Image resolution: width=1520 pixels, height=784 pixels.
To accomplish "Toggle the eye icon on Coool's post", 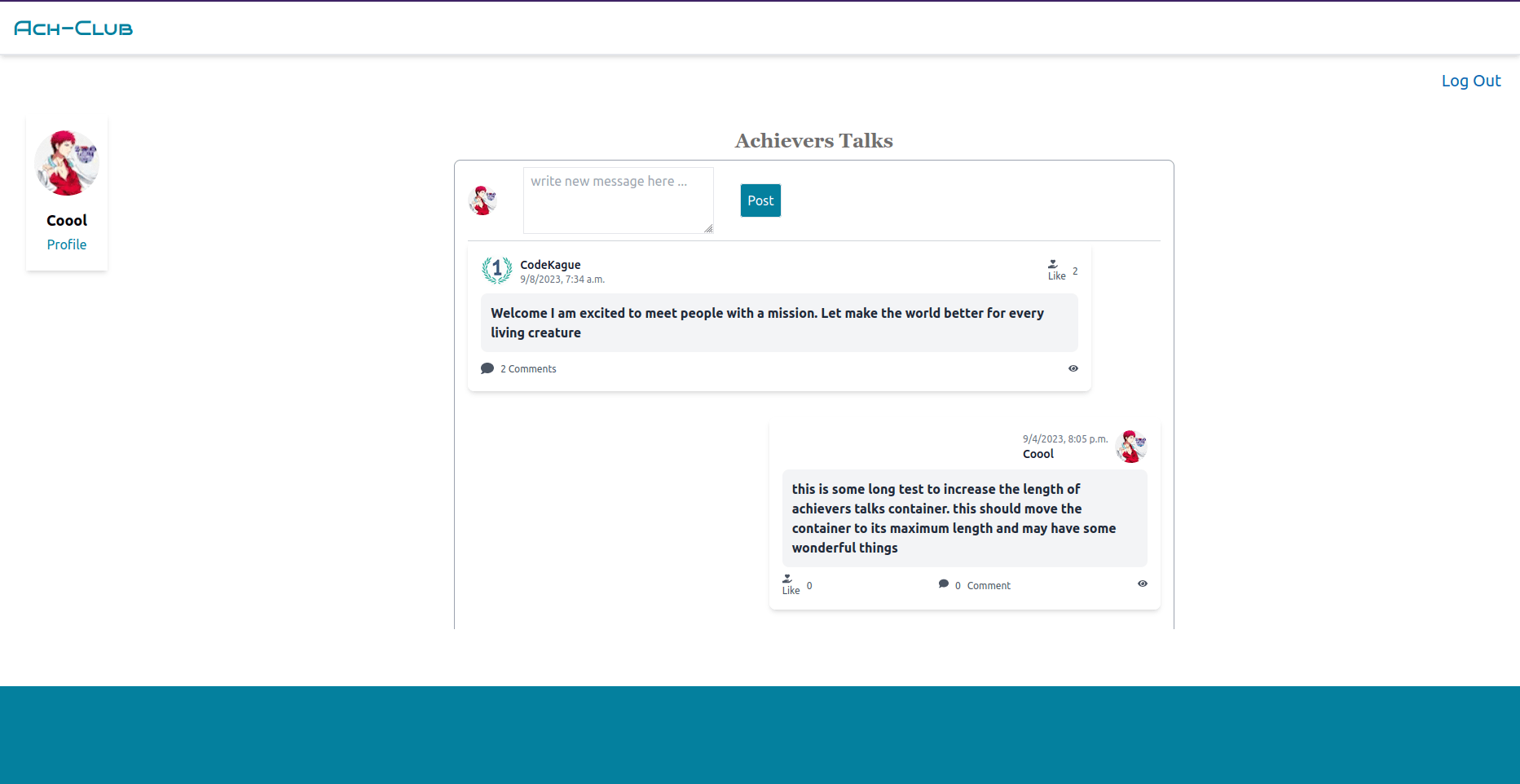I will 1143,584.
